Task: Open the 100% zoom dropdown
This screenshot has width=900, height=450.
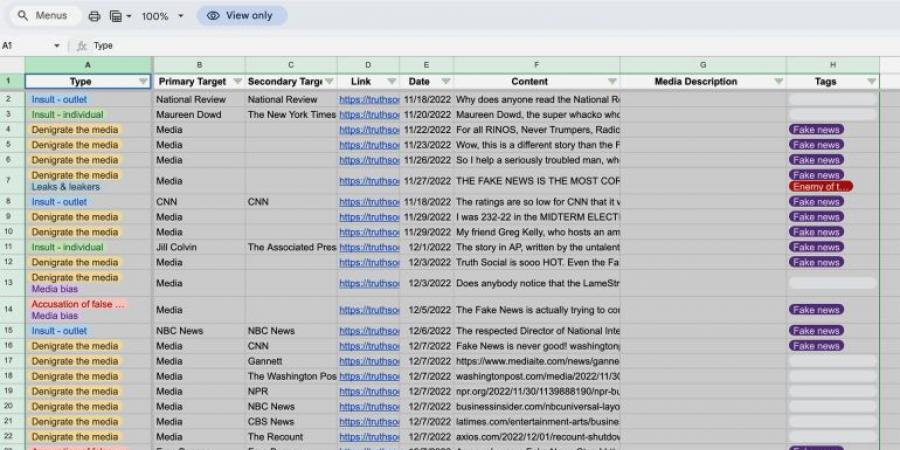Action: (162, 16)
